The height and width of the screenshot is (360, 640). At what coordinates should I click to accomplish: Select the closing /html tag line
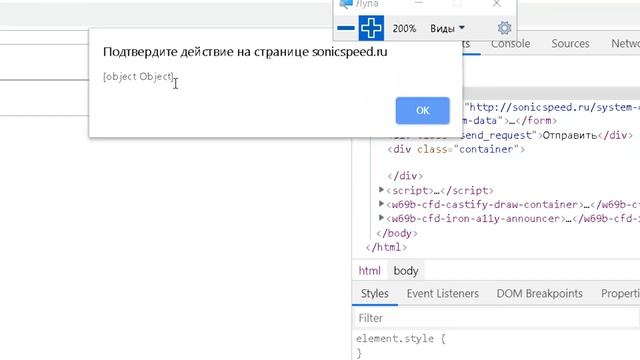[386, 247]
